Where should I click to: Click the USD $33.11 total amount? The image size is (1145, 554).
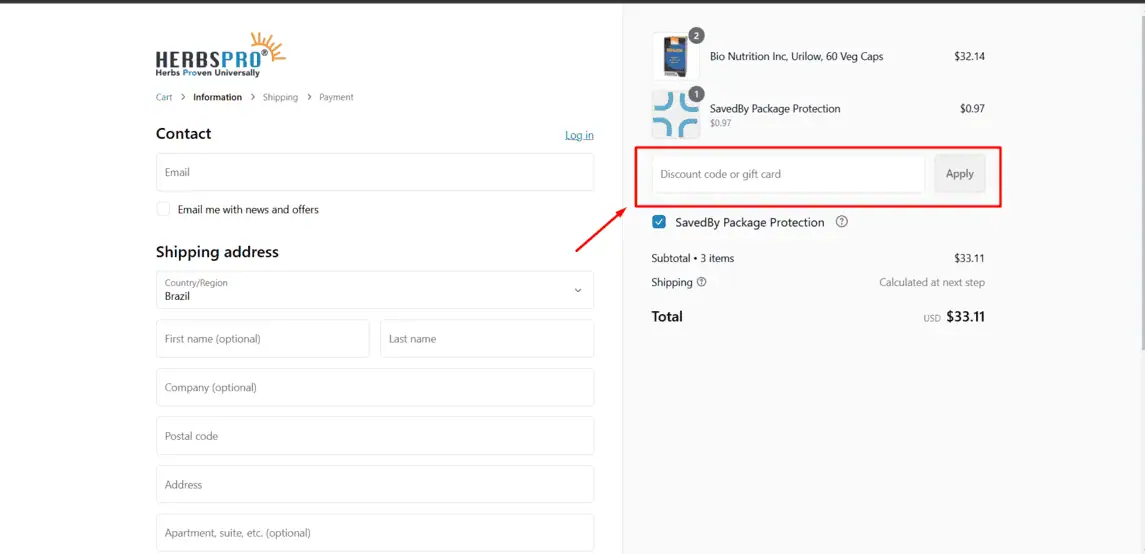coord(954,317)
